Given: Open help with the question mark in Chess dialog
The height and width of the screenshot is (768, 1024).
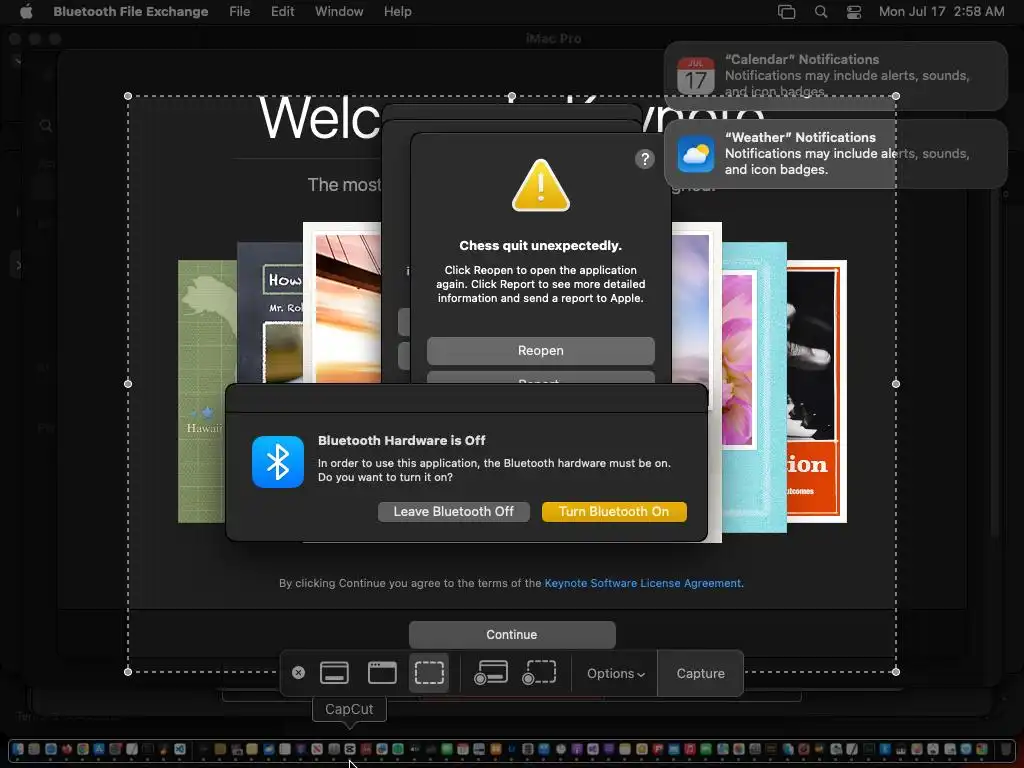Looking at the screenshot, I should pyautogui.click(x=645, y=159).
